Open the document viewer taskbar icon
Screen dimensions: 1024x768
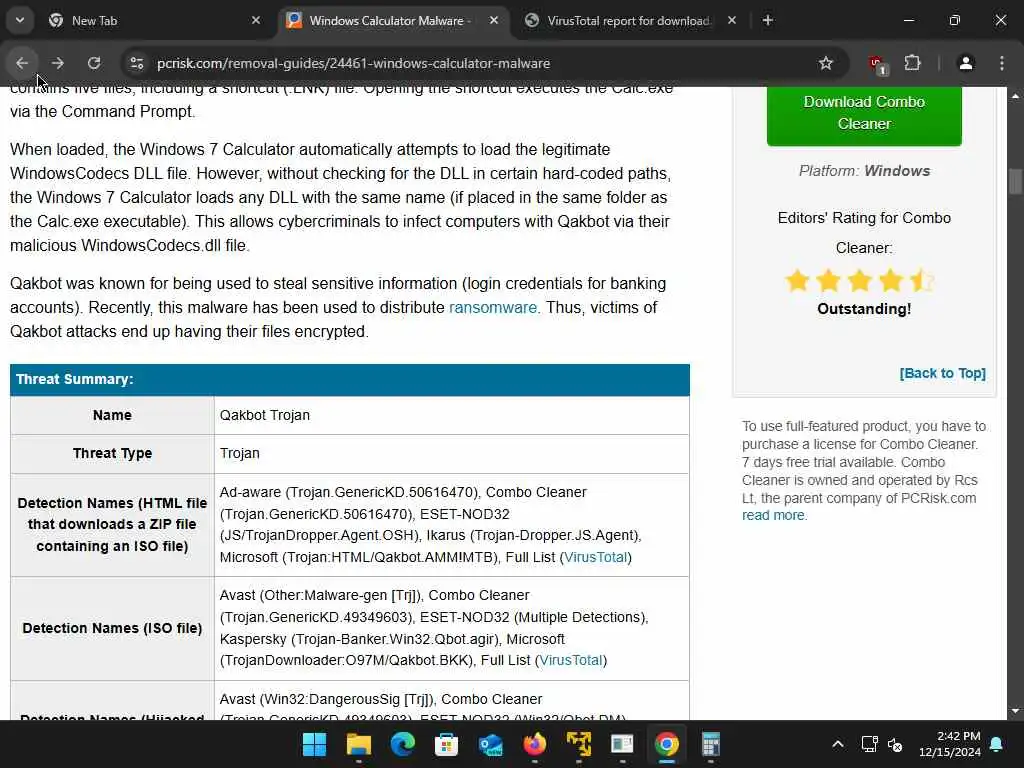(x=622, y=744)
